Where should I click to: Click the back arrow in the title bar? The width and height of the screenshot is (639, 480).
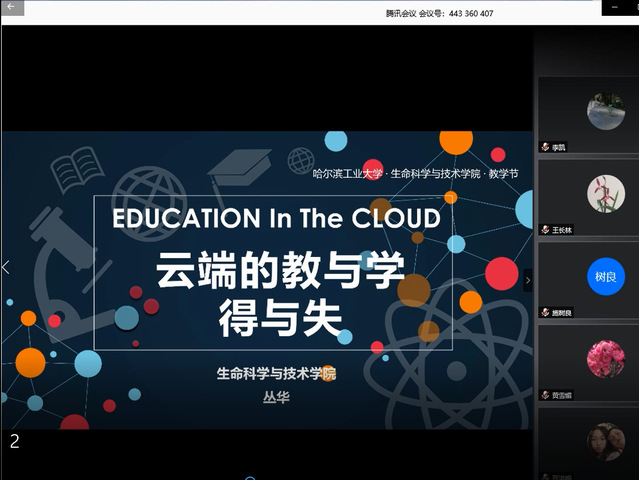click(x=14, y=7)
